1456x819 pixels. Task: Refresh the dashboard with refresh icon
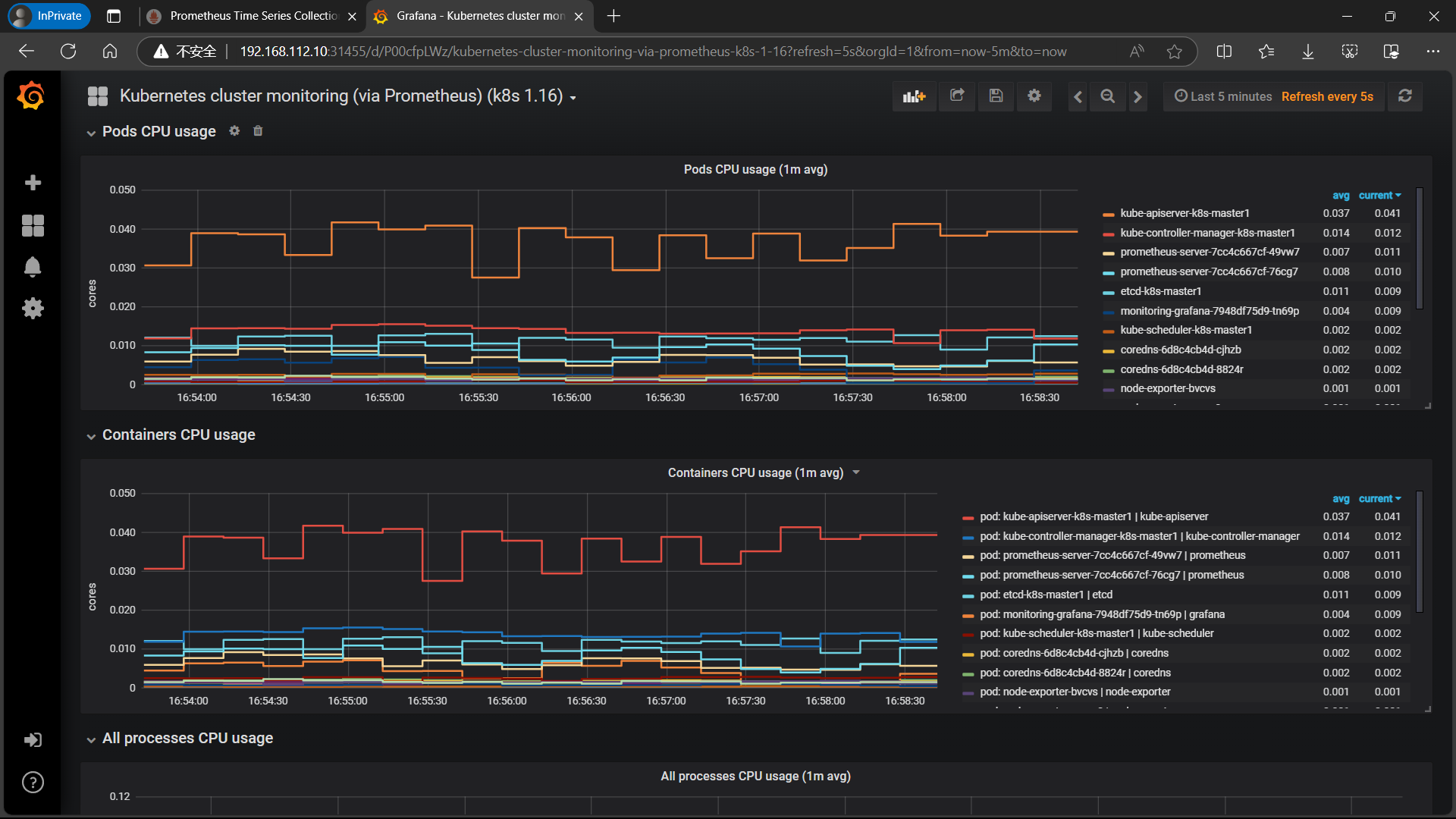[1404, 96]
